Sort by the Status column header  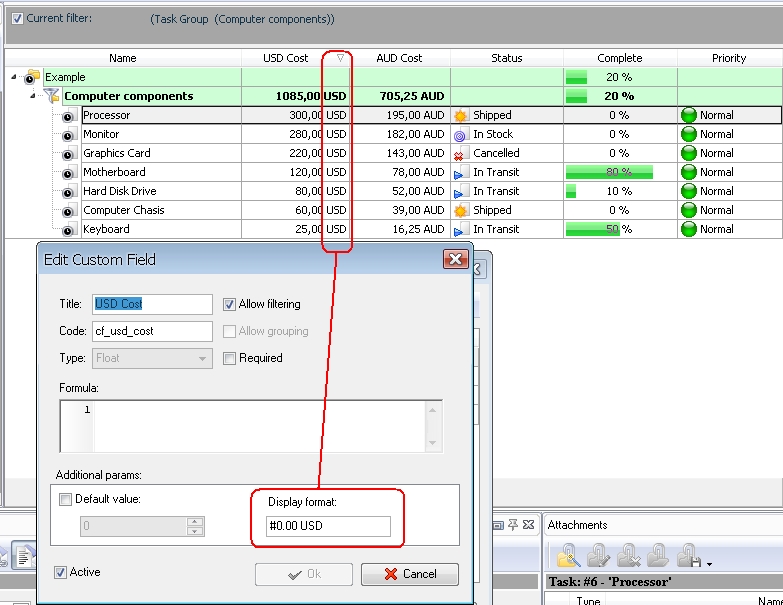[x=506, y=58]
